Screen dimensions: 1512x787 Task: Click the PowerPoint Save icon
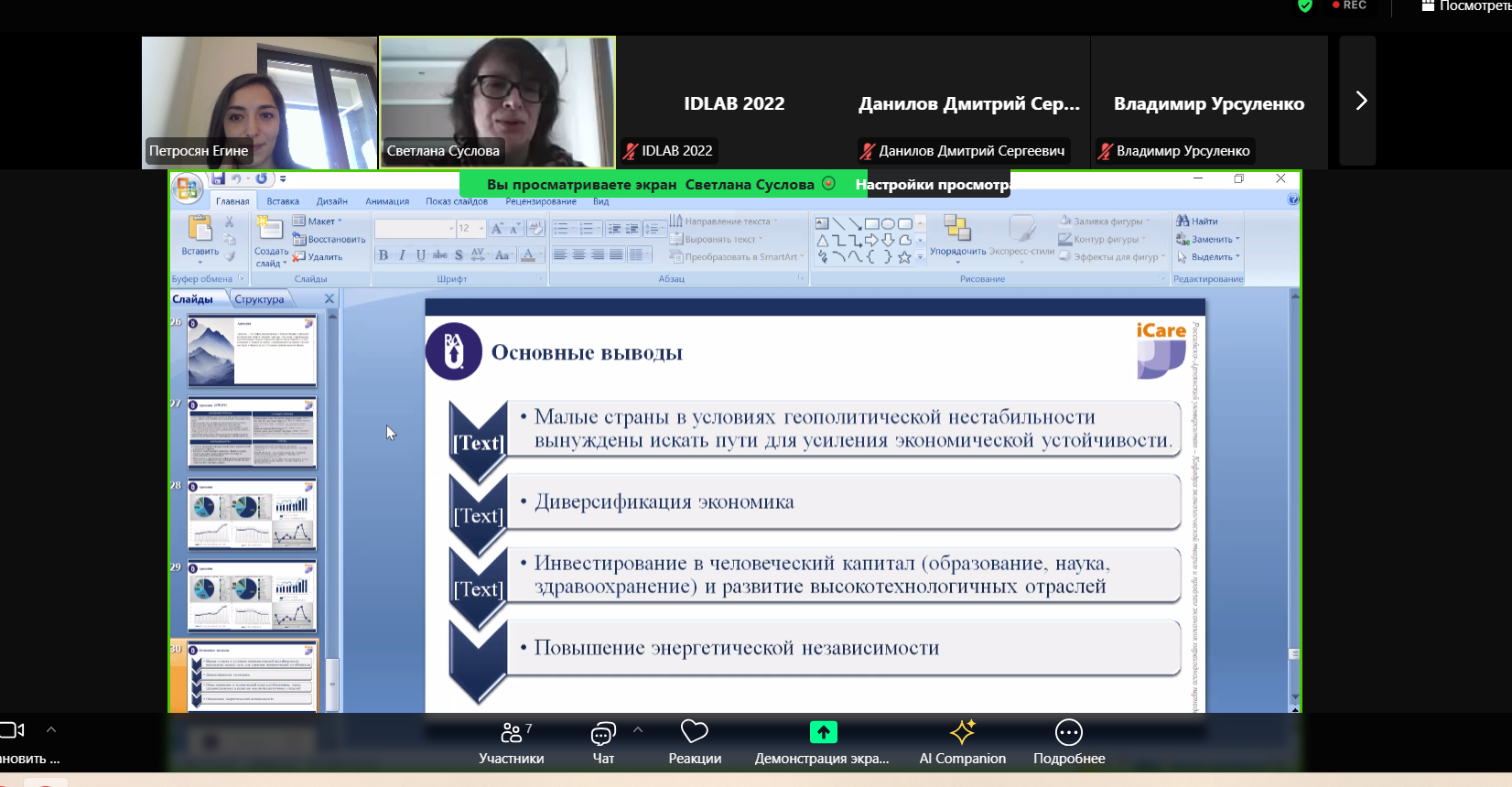218,178
